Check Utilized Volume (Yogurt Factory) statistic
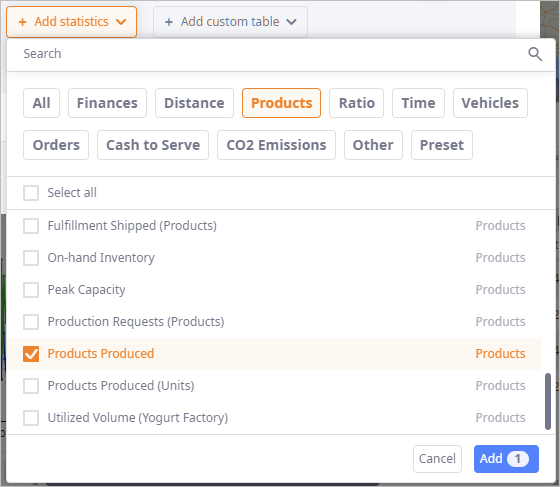This screenshot has width=560, height=487. (31, 418)
